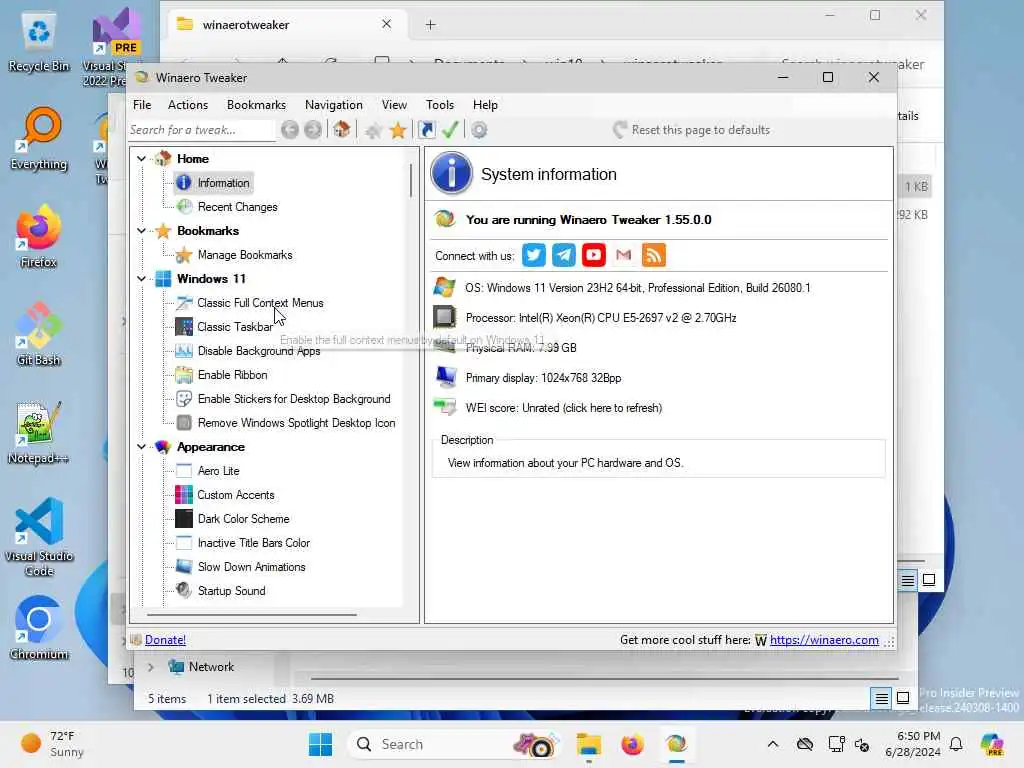Collapse the Windows 11 tree node
Image resolution: width=1024 pixels, height=768 pixels.
click(x=142, y=279)
